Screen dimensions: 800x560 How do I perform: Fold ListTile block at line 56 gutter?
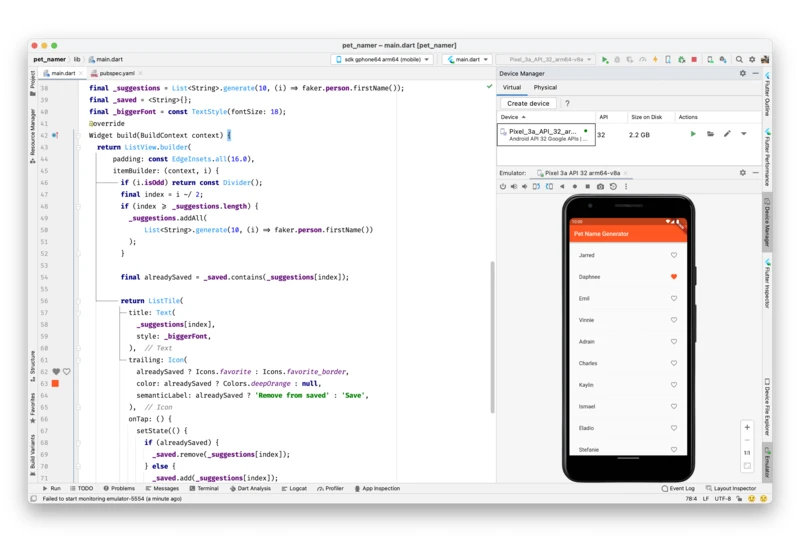tap(79, 301)
